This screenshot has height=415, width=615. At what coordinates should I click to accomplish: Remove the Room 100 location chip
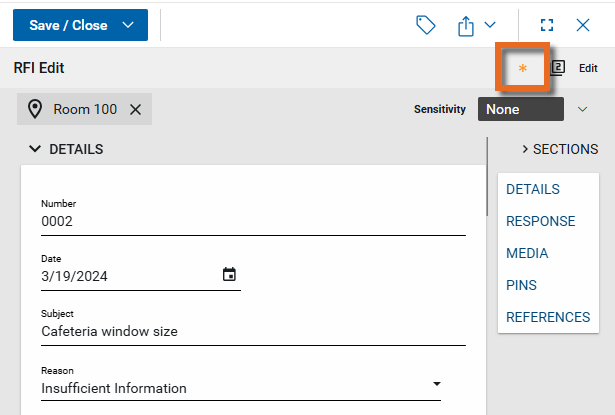136,109
